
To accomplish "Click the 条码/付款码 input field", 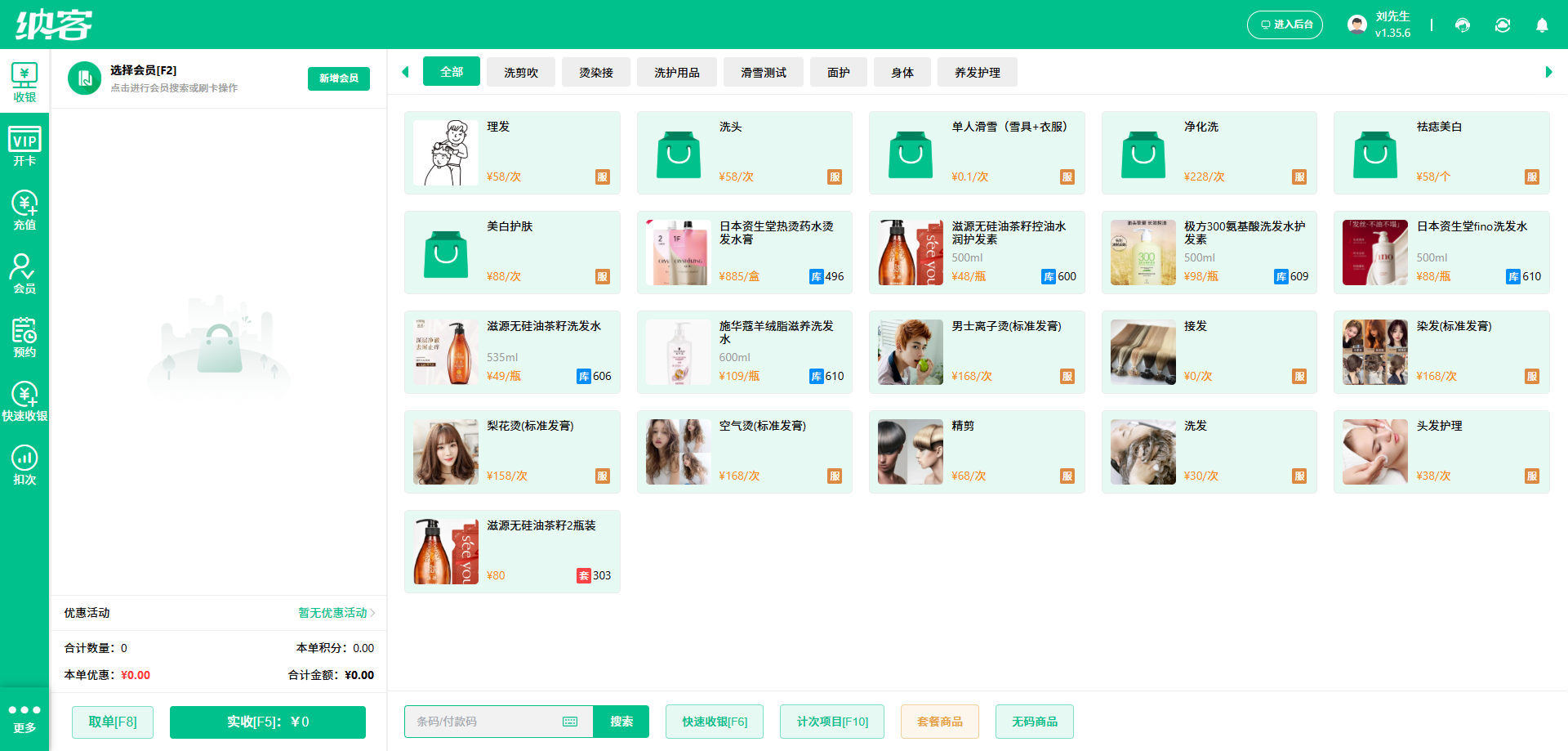I will pos(487,722).
